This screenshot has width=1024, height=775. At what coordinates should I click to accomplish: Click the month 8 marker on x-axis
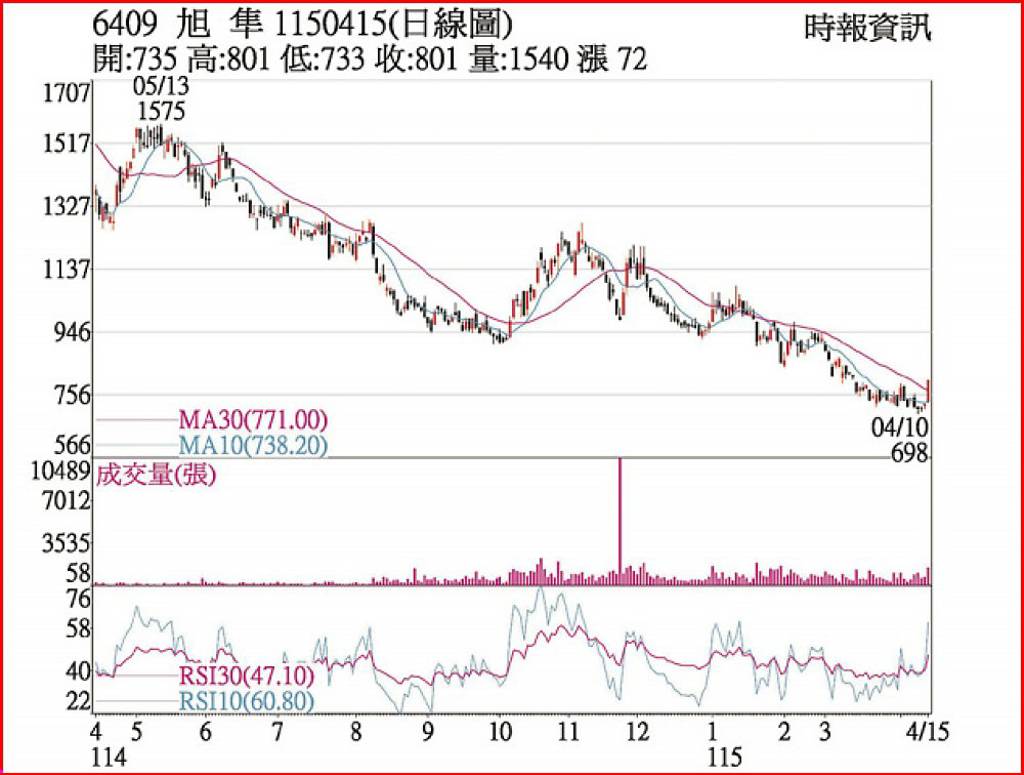[355, 729]
